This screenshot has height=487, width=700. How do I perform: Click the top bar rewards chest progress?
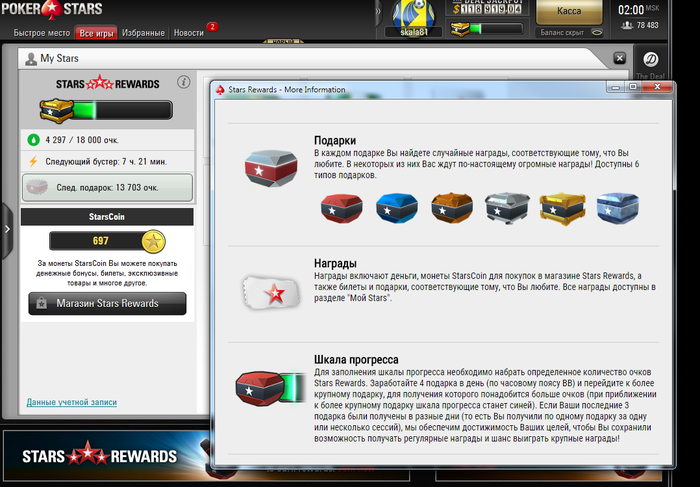pyautogui.click(x=486, y=29)
